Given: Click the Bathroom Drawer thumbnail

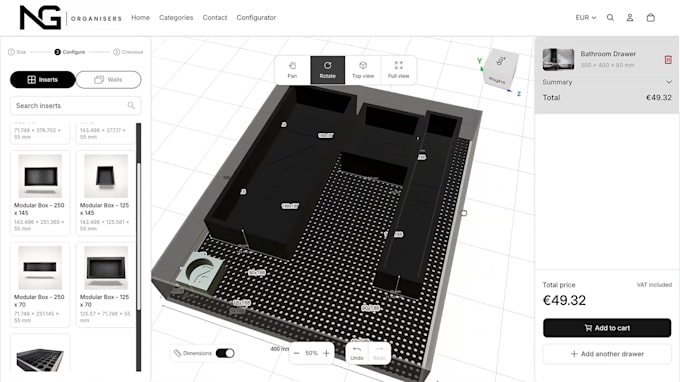Looking at the screenshot, I should (x=558, y=59).
